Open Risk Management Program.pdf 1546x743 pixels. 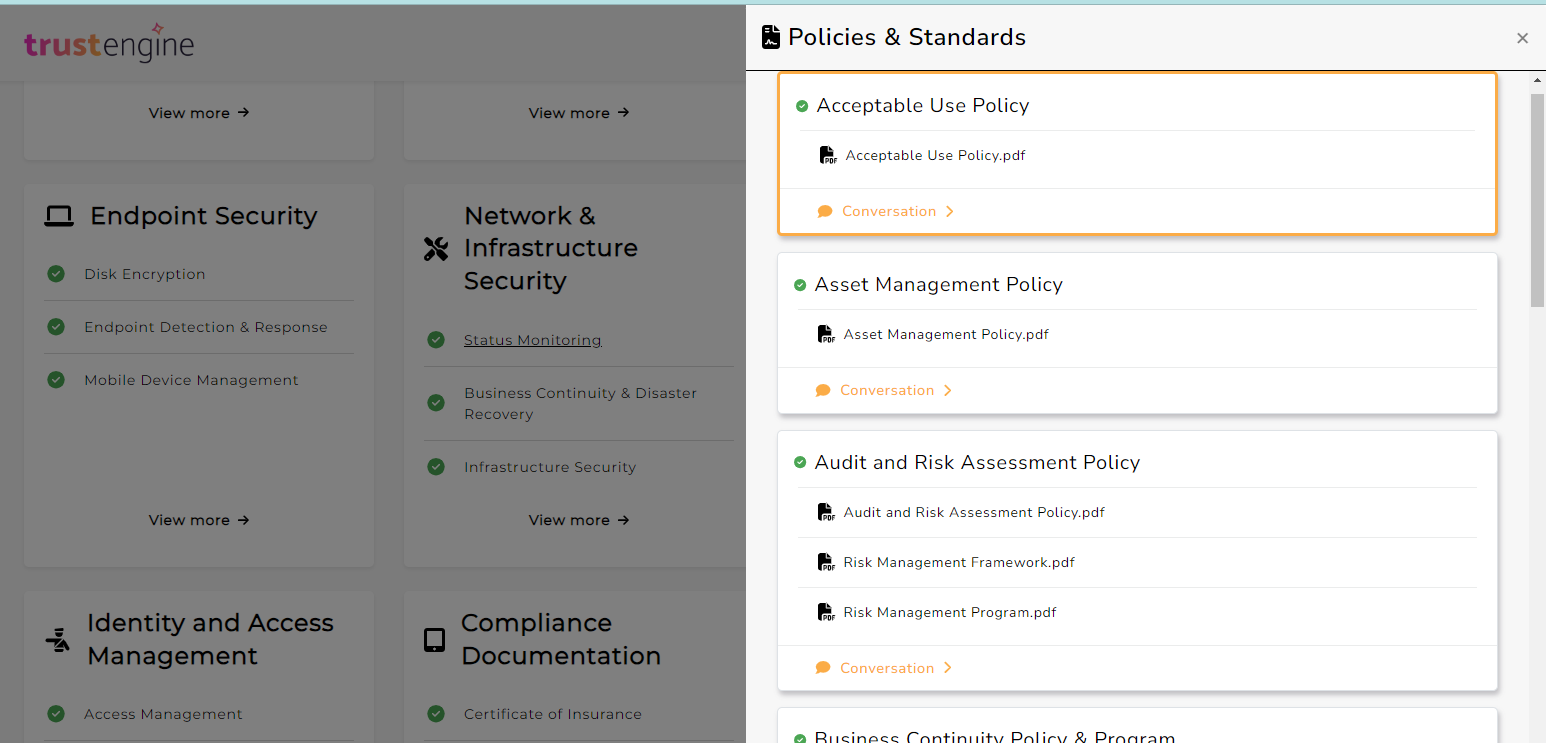950,612
